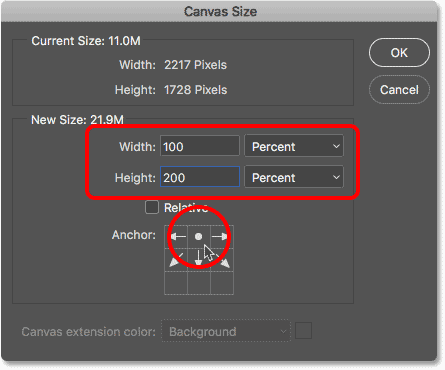Screen dimensions: 445x370
Task: Open the Height units Percent dropdown
Action: pos(294,177)
